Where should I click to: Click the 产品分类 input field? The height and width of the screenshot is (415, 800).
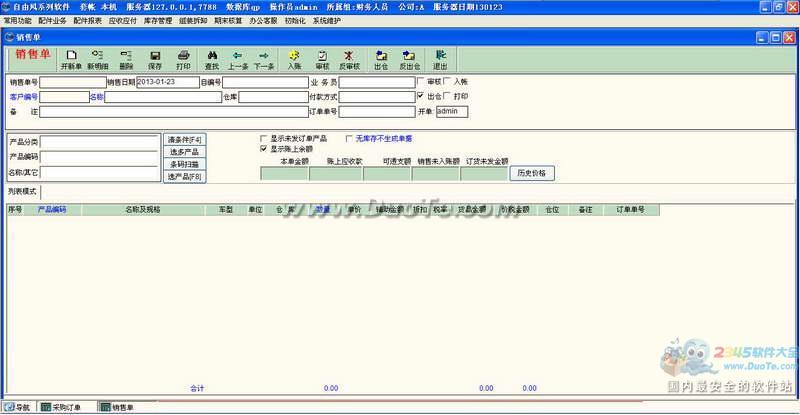click(100, 142)
